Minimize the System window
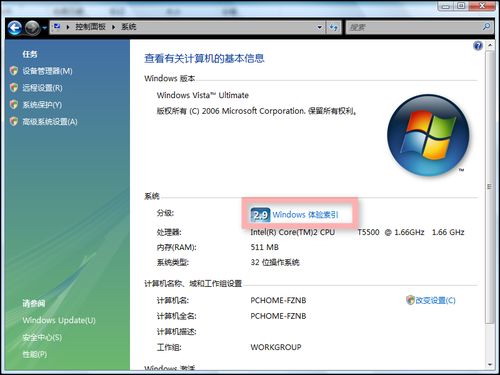The width and height of the screenshot is (500, 375). point(446,6)
